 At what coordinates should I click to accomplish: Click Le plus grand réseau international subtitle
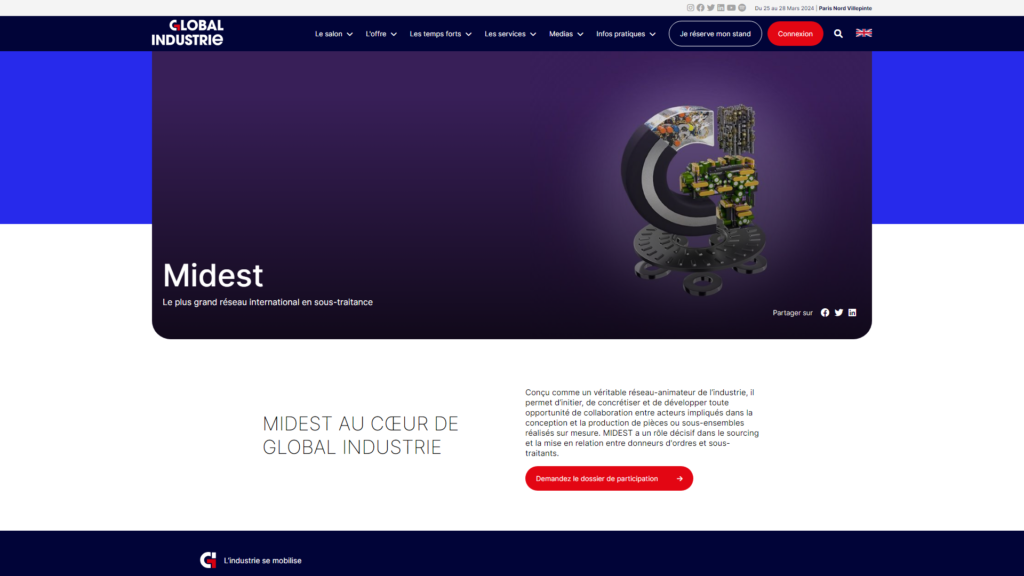268,302
